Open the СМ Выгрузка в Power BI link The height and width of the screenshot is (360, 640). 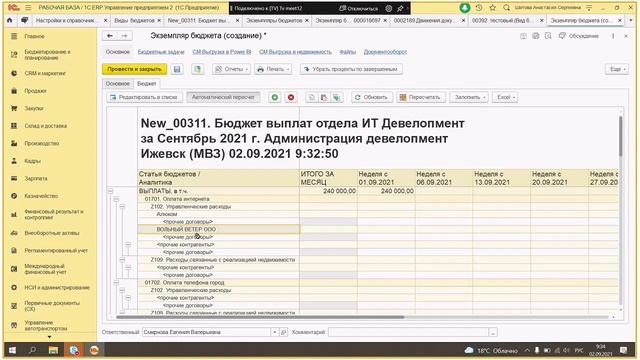[222, 52]
